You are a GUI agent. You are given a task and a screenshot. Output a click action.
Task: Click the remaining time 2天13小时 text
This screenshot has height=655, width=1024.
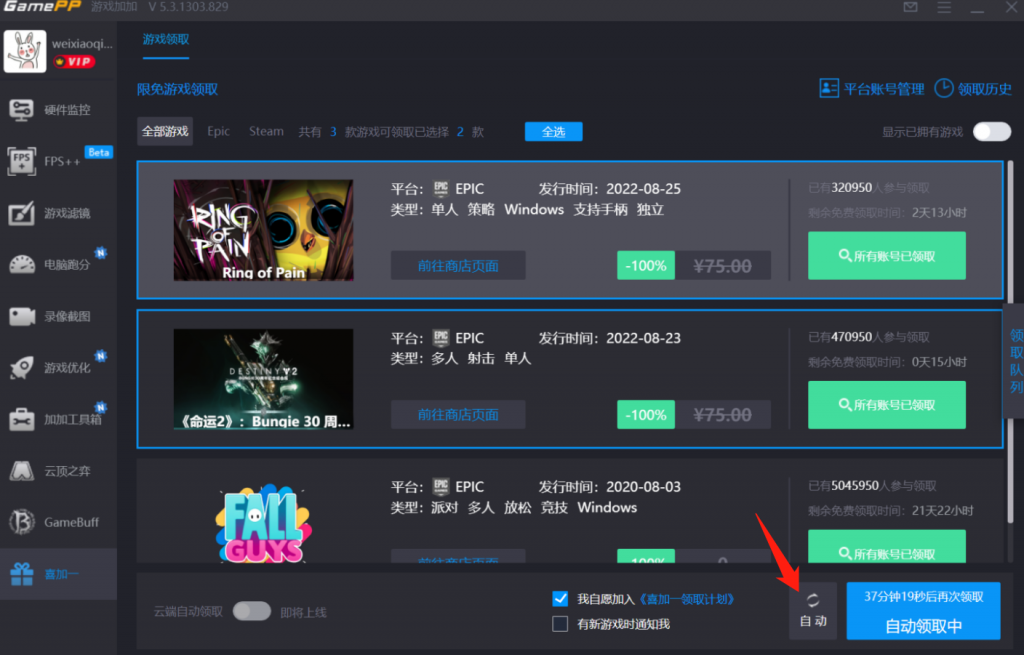click(939, 213)
